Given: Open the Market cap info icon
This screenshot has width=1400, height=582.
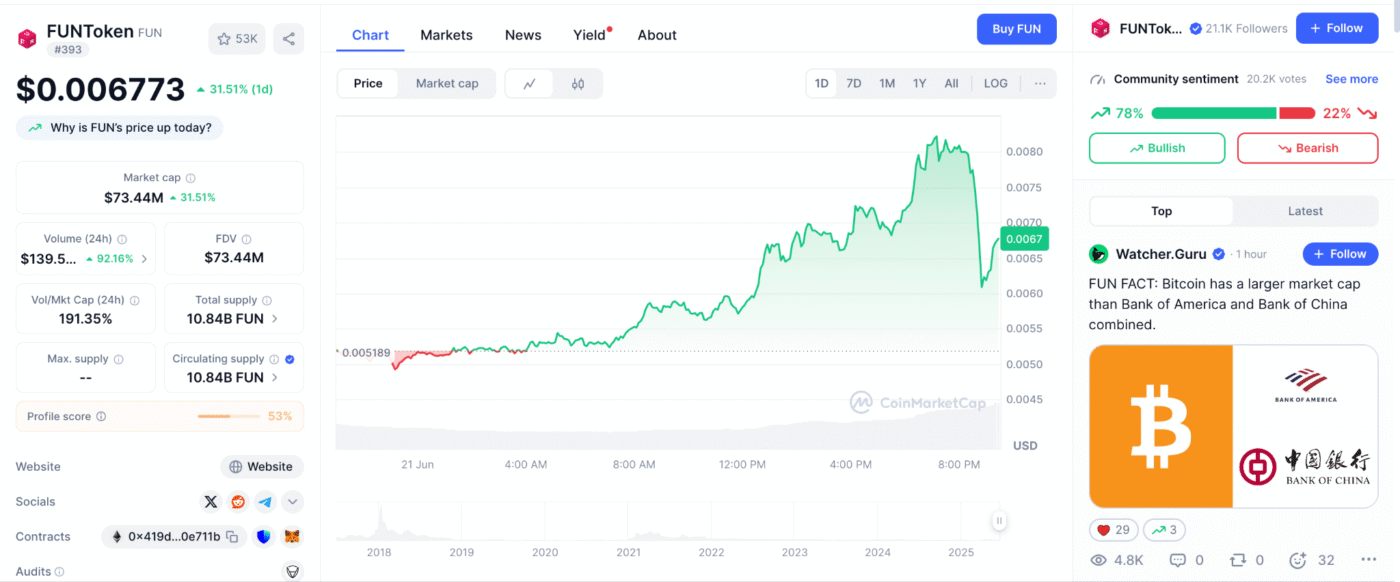Looking at the screenshot, I should [x=191, y=178].
